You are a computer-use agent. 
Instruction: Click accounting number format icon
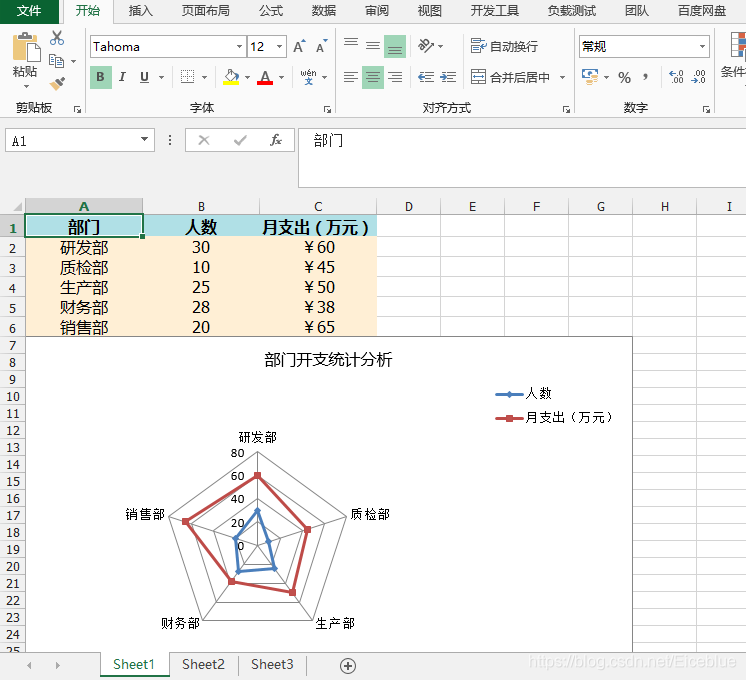click(590, 77)
